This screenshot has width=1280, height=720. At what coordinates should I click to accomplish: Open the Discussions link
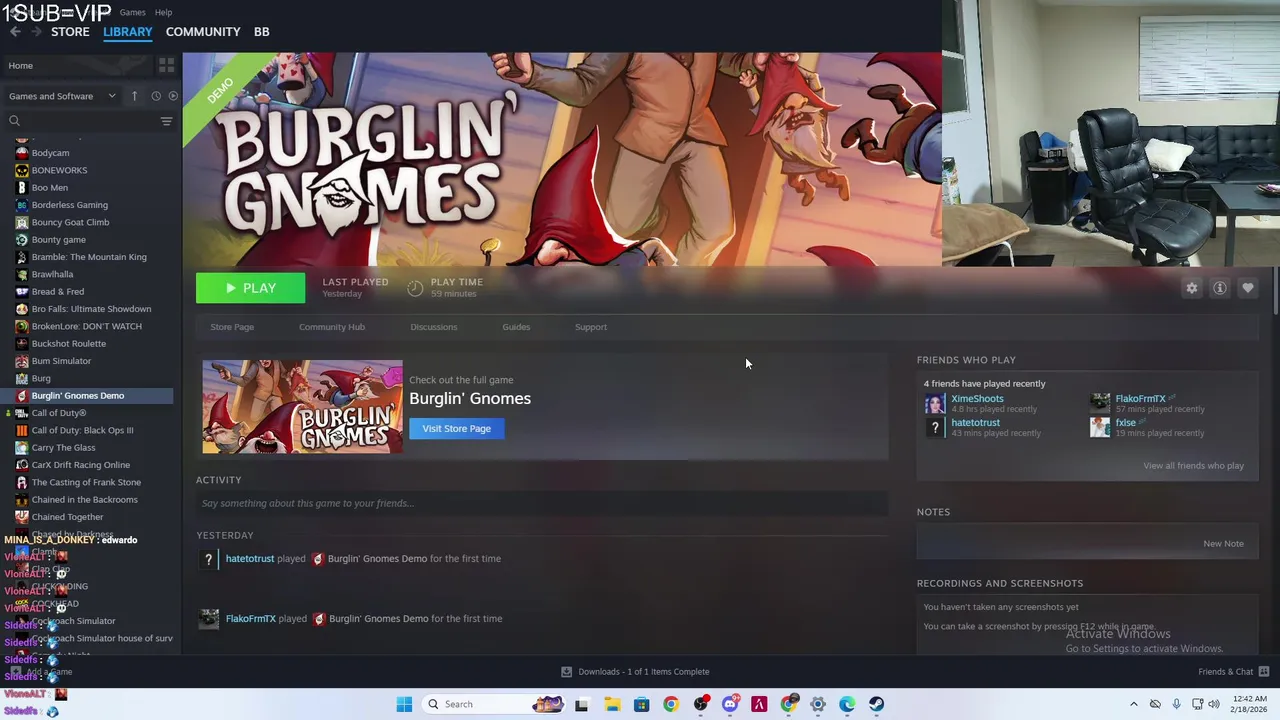click(x=434, y=327)
